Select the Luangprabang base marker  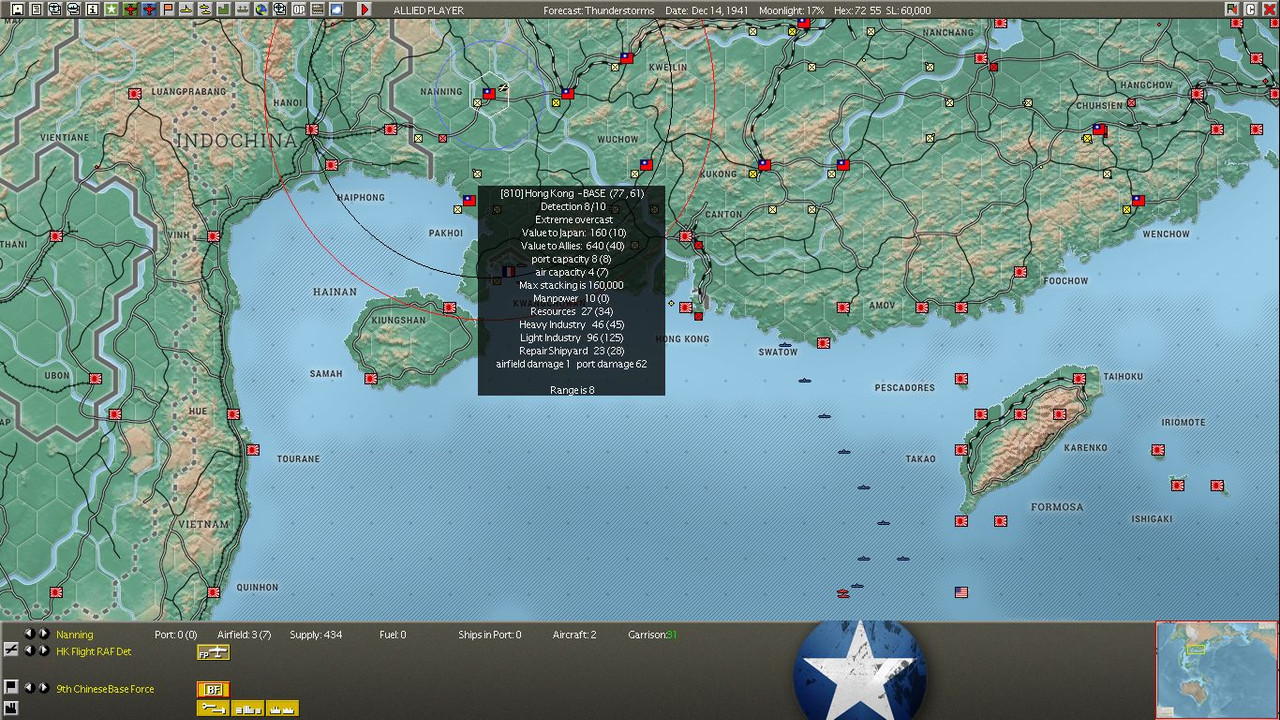pyautogui.click(x=135, y=94)
